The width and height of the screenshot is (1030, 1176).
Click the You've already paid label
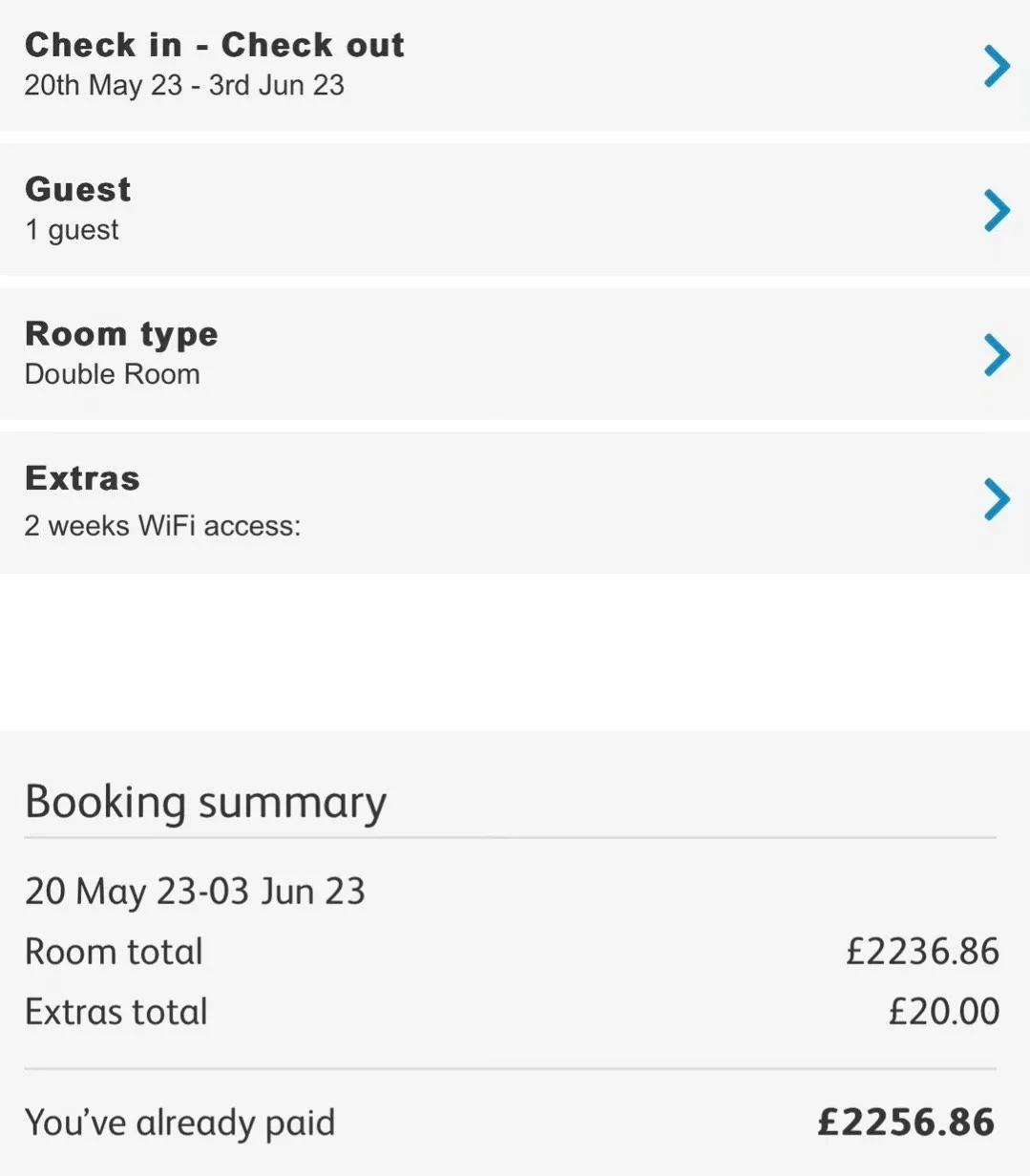click(179, 1123)
